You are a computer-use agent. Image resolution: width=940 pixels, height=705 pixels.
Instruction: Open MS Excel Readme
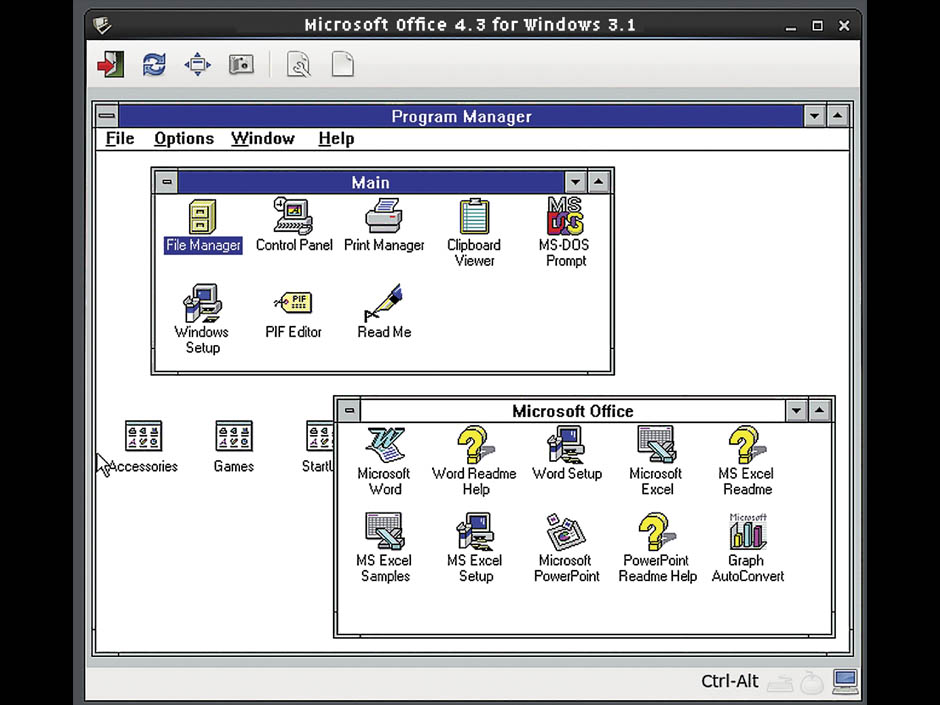click(x=746, y=462)
